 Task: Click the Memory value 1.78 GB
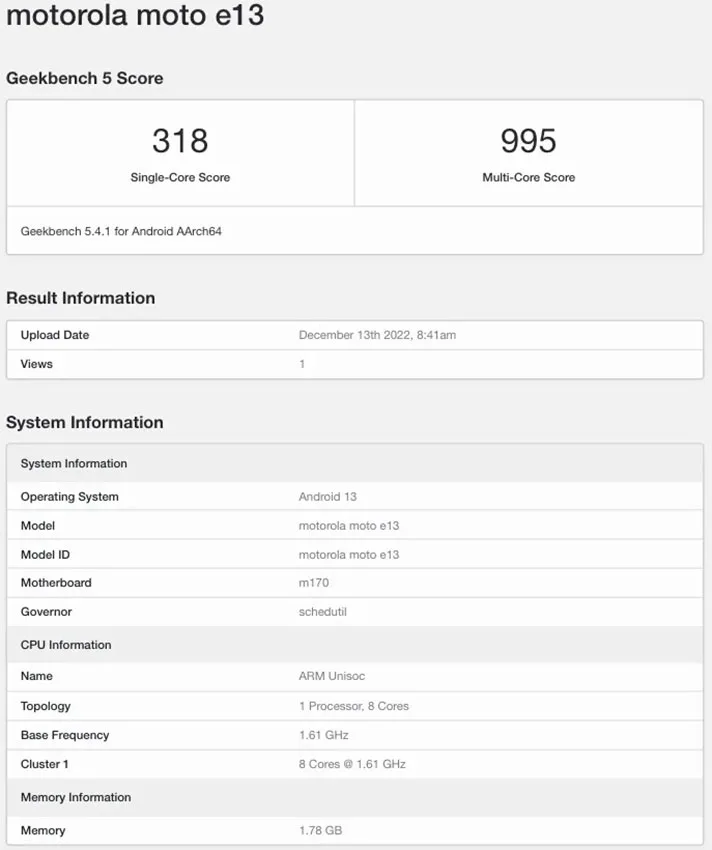320,830
